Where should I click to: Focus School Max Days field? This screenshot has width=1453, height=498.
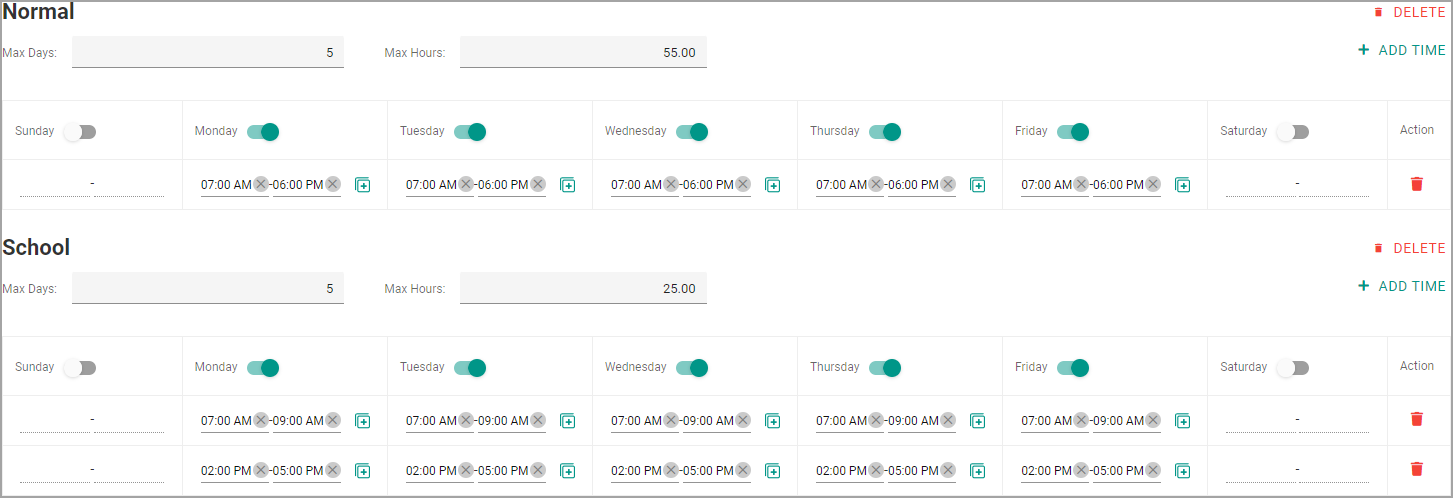[208, 288]
